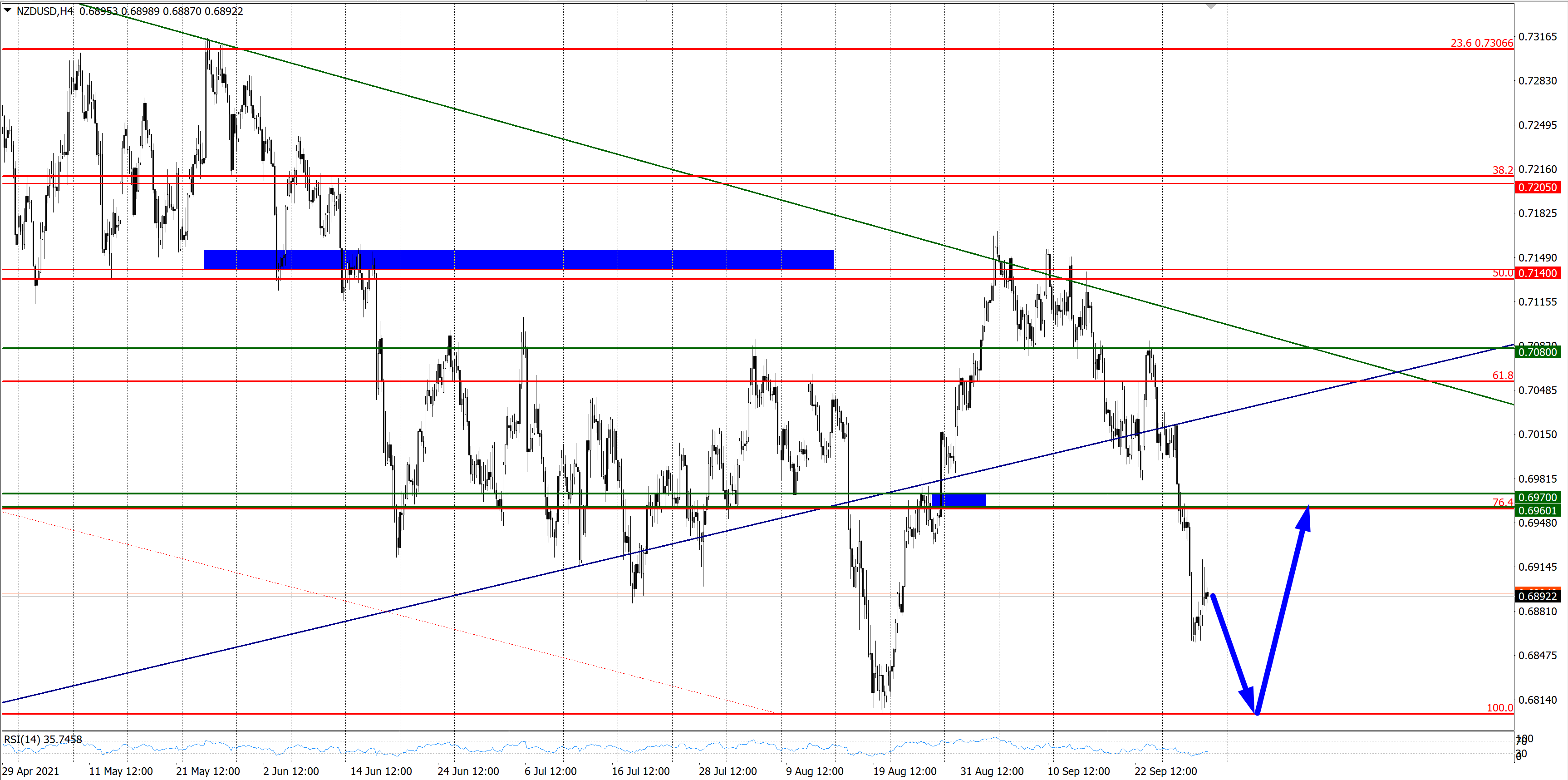1568x780 pixels.
Task: Open the NZDUSD,H4 chart dropdown triangle
Action: 7,10
